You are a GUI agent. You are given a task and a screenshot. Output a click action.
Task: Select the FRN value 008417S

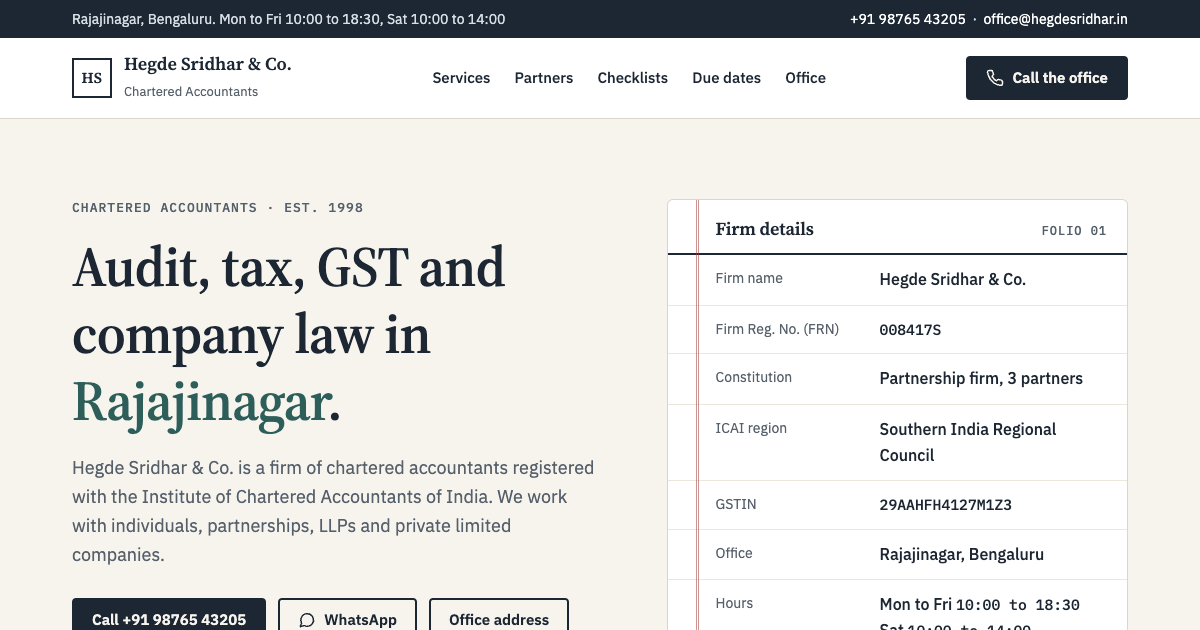pyautogui.click(x=910, y=330)
